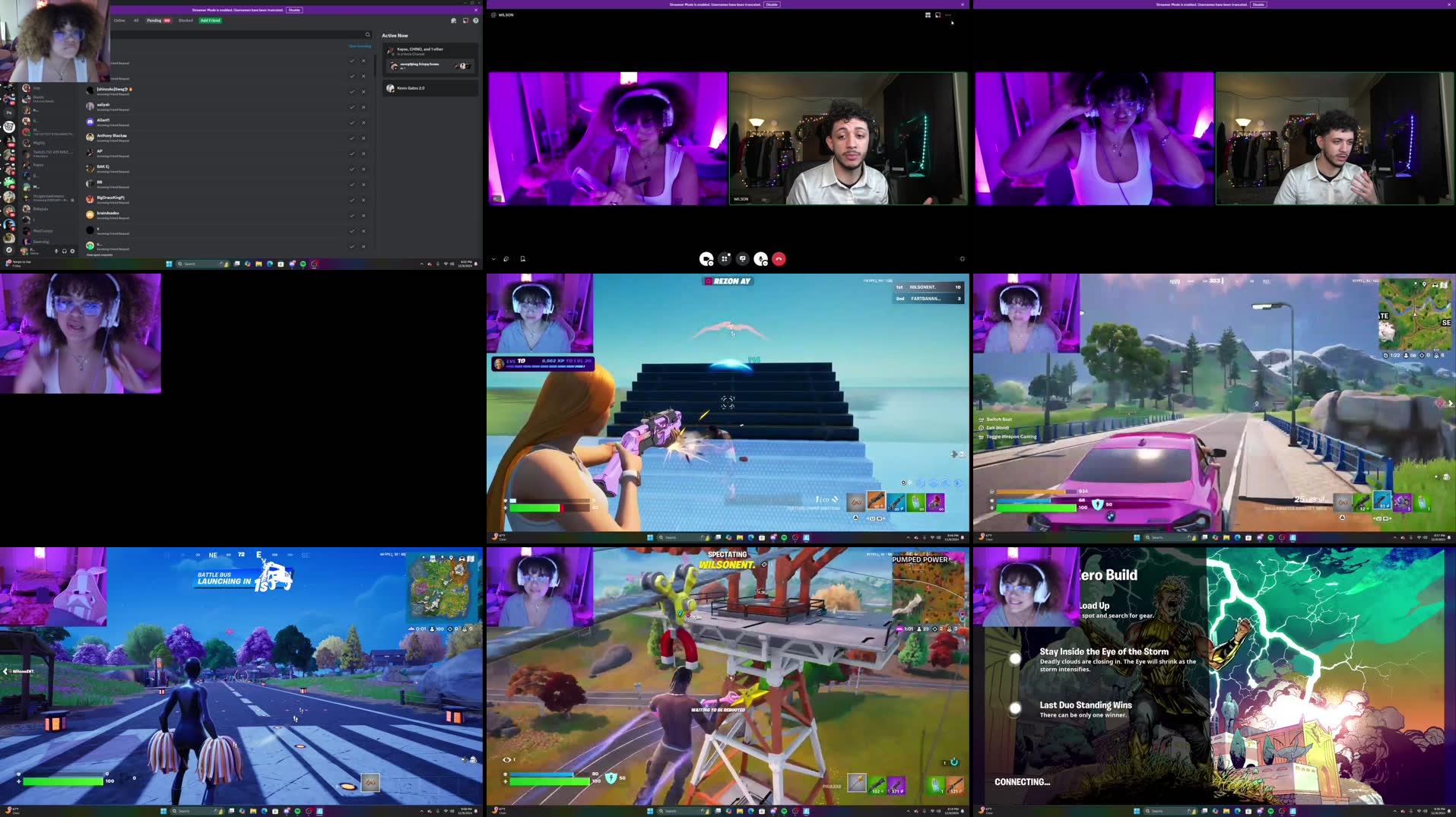Decline BigDracoKing's friend request

point(363,200)
